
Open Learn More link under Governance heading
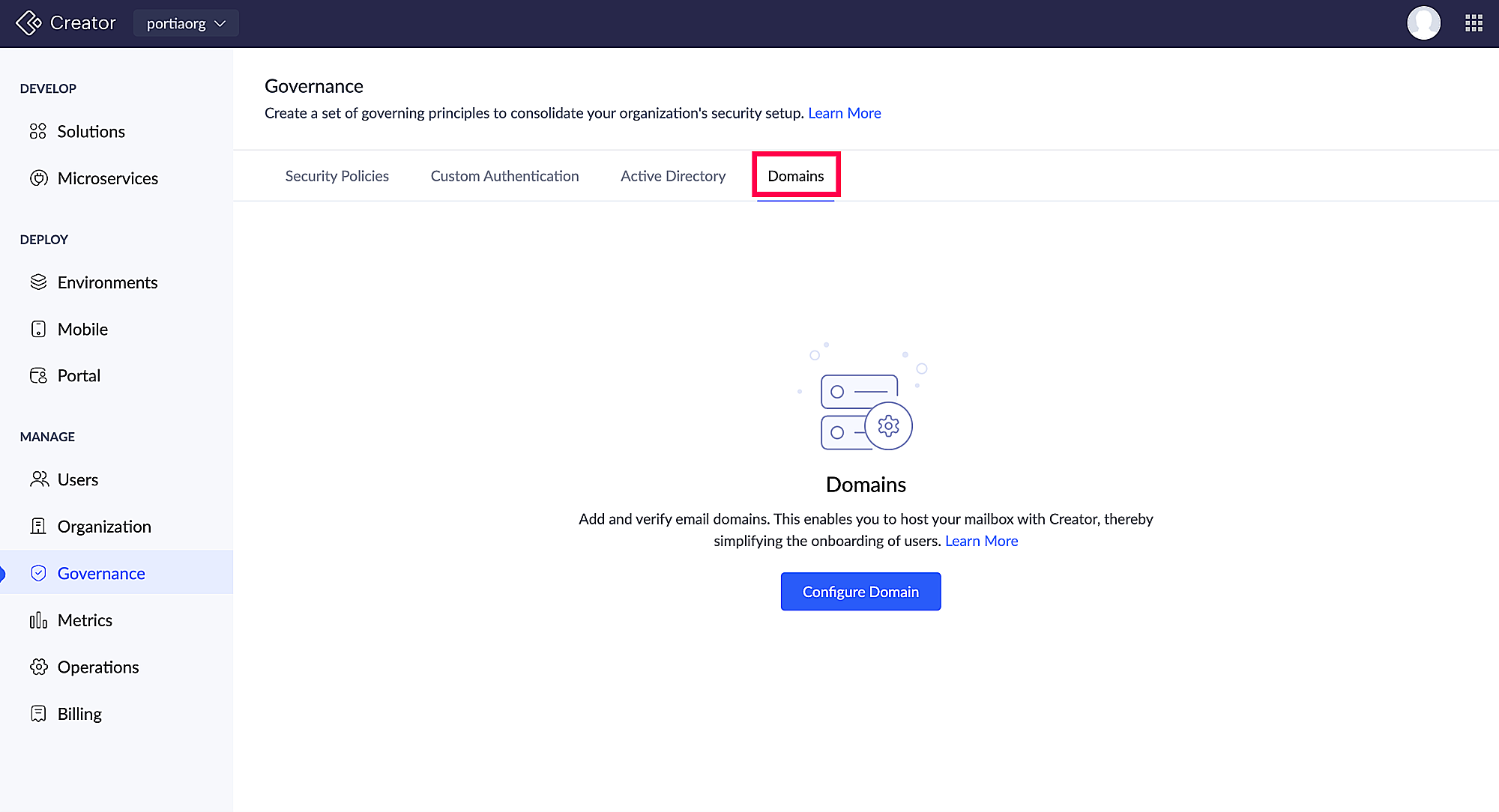[x=844, y=113]
